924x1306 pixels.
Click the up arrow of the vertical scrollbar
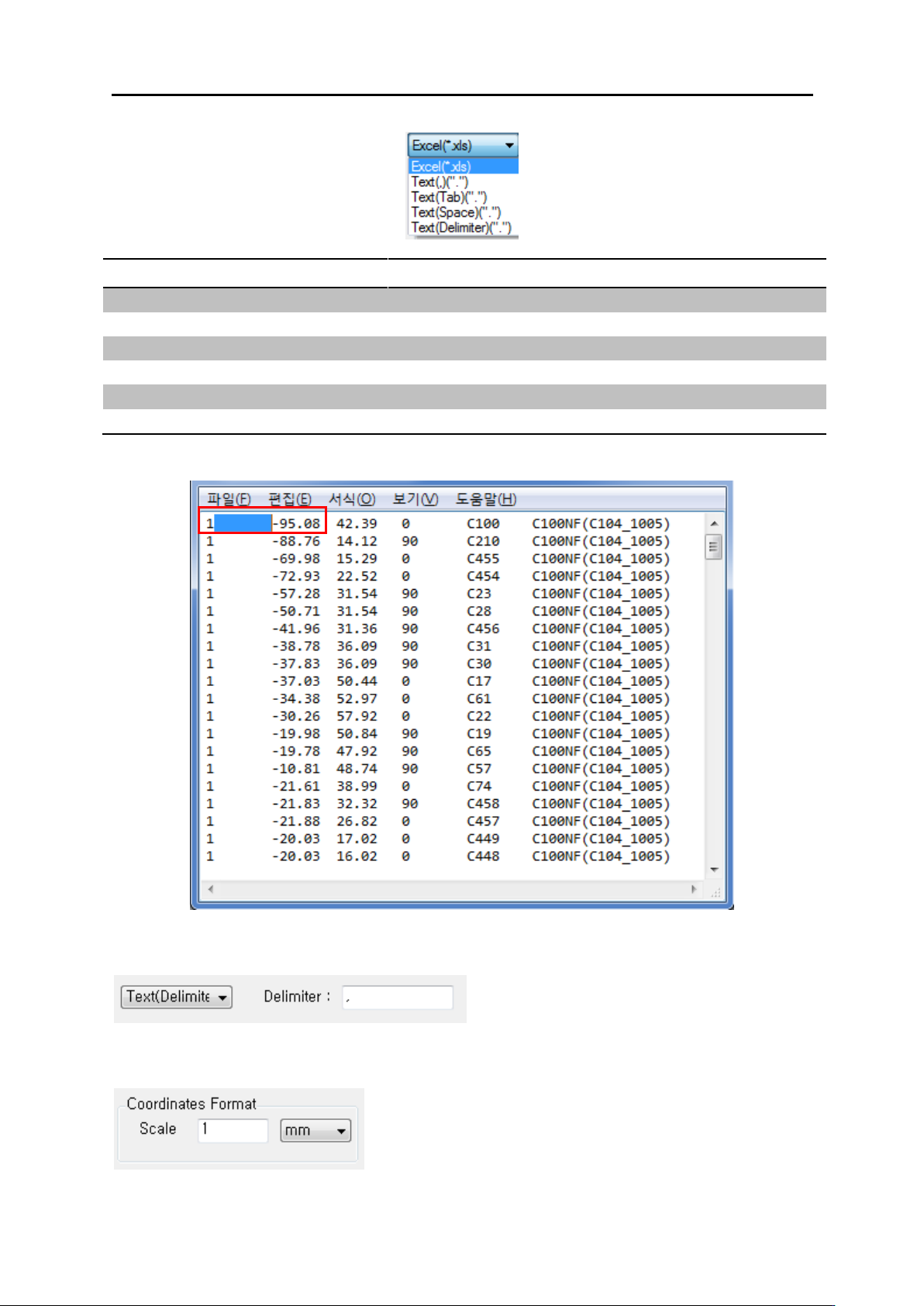(714, 523)
